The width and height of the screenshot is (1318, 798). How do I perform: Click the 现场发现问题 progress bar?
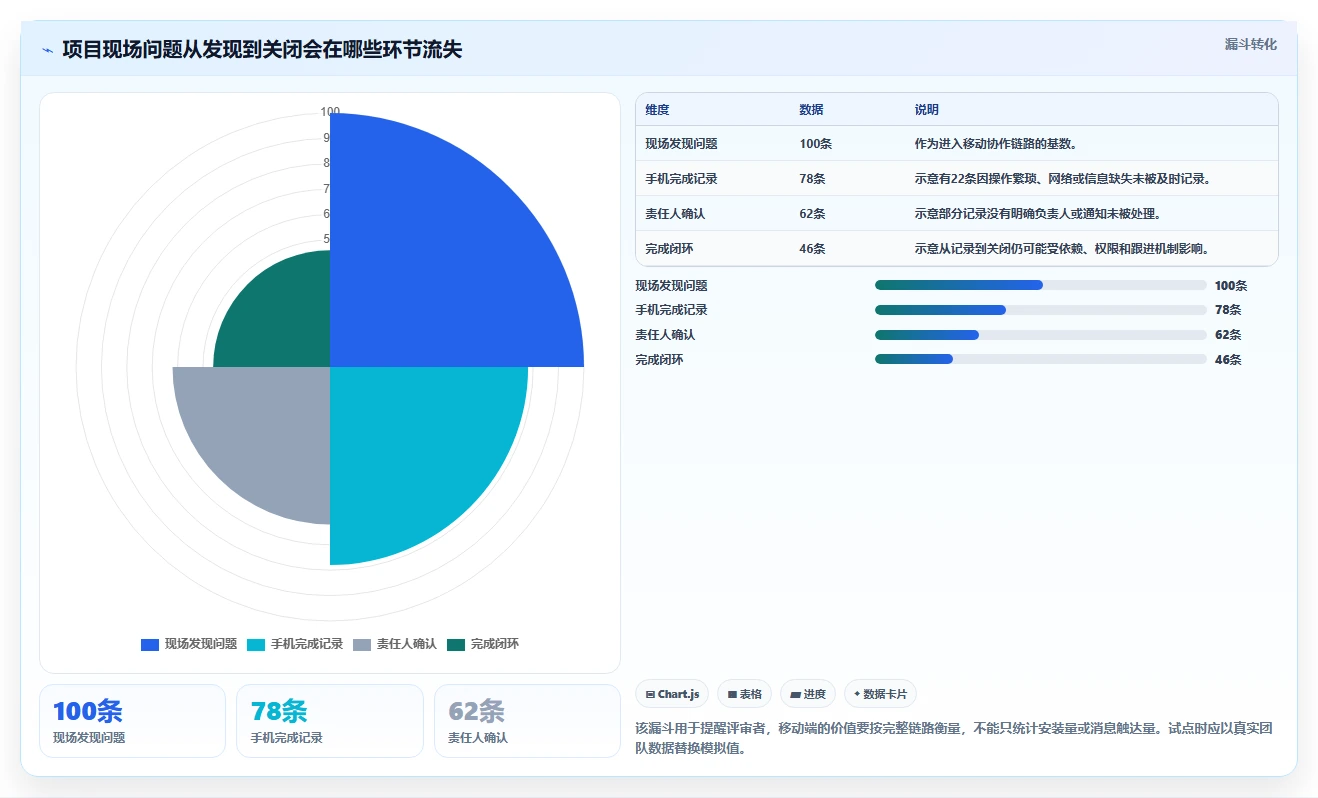[x=1040, y=285]
